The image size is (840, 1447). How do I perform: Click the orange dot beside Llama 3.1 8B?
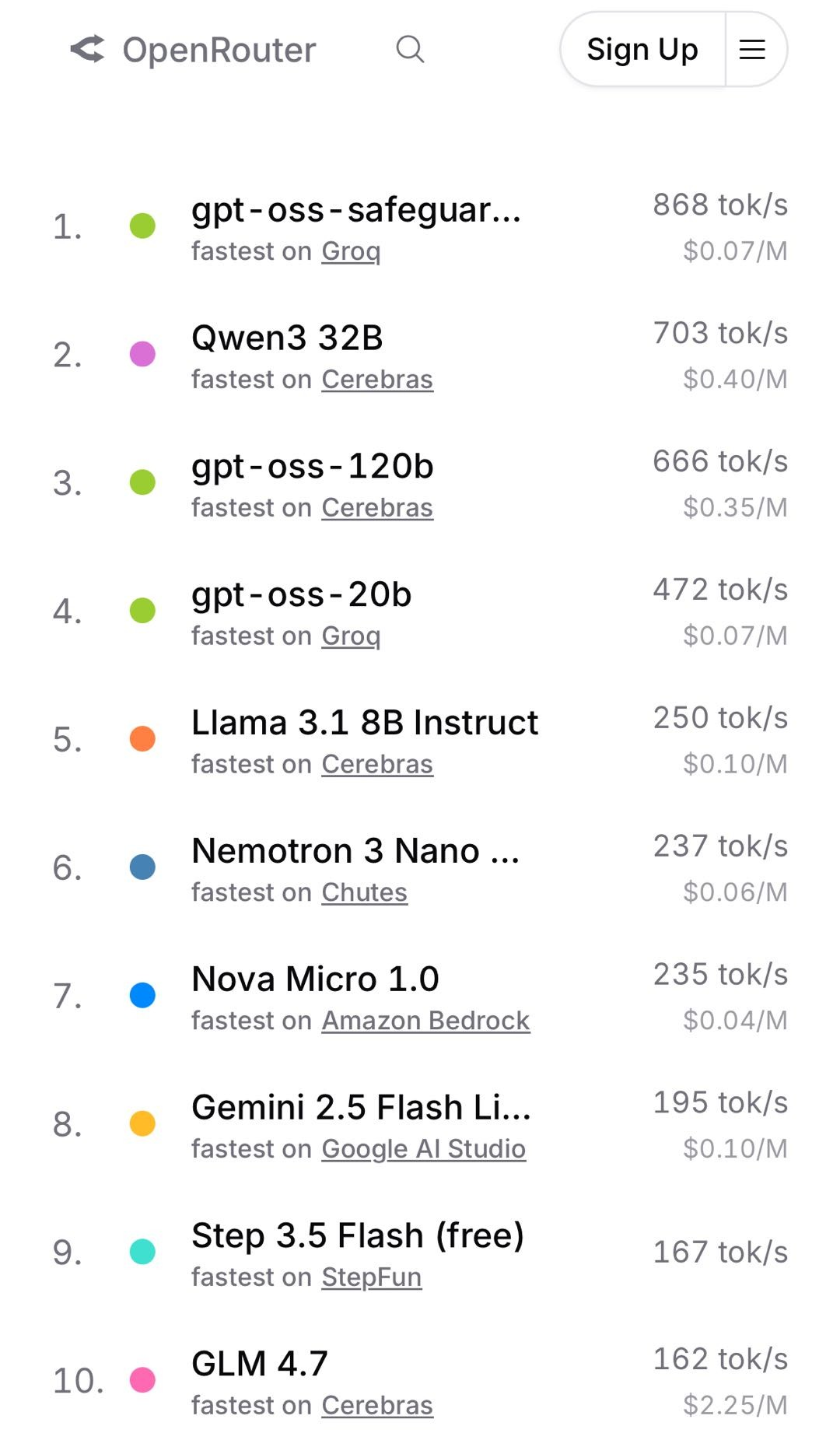click(142, 738)
